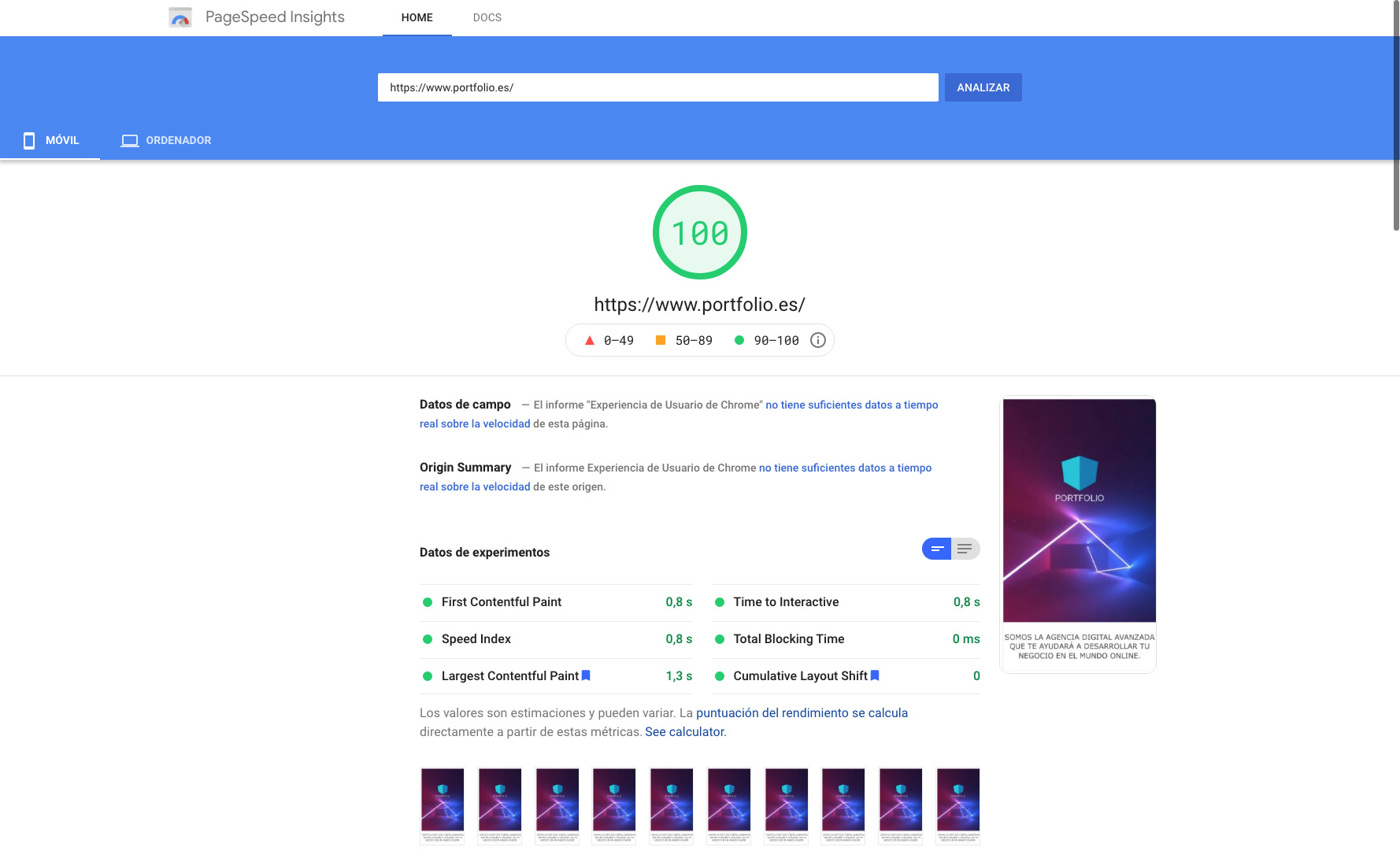Click the info icon beside score legend
Screen dimensions: 1400x862
[818, 340]
